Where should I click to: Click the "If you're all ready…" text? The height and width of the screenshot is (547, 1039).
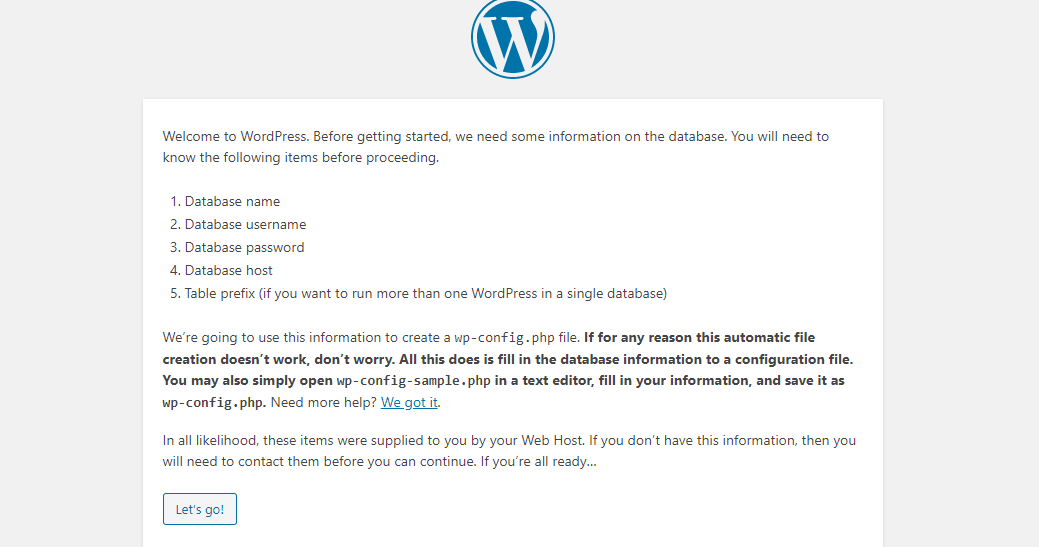[x=539, y=462]
